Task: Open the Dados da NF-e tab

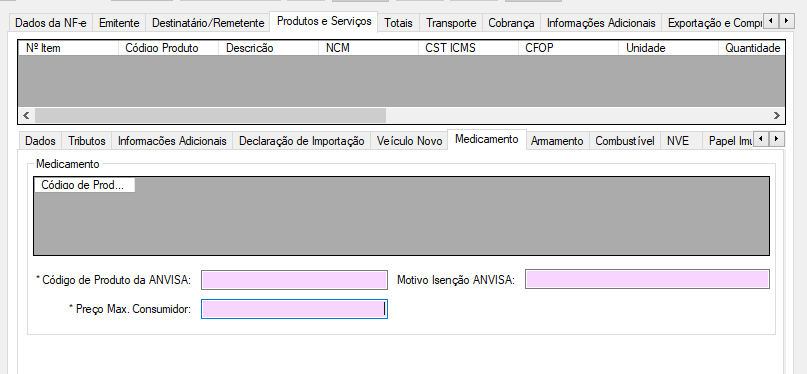Action: (51, 23)
